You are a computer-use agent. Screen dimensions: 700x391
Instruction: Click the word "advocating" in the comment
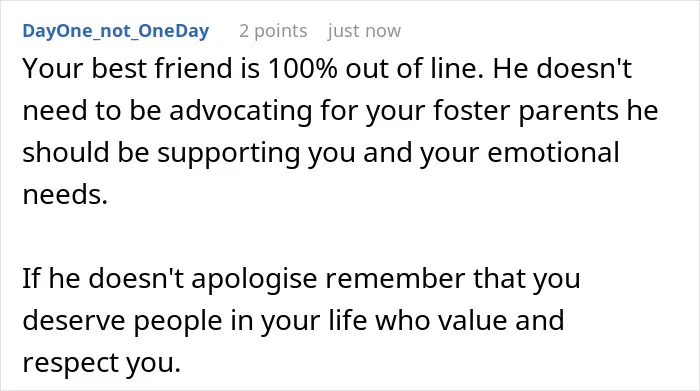point(240,111)
